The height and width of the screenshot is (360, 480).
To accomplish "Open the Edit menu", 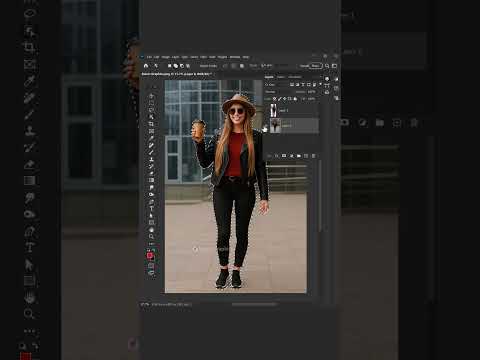I will pyautogui.click(x=157, y=57).
